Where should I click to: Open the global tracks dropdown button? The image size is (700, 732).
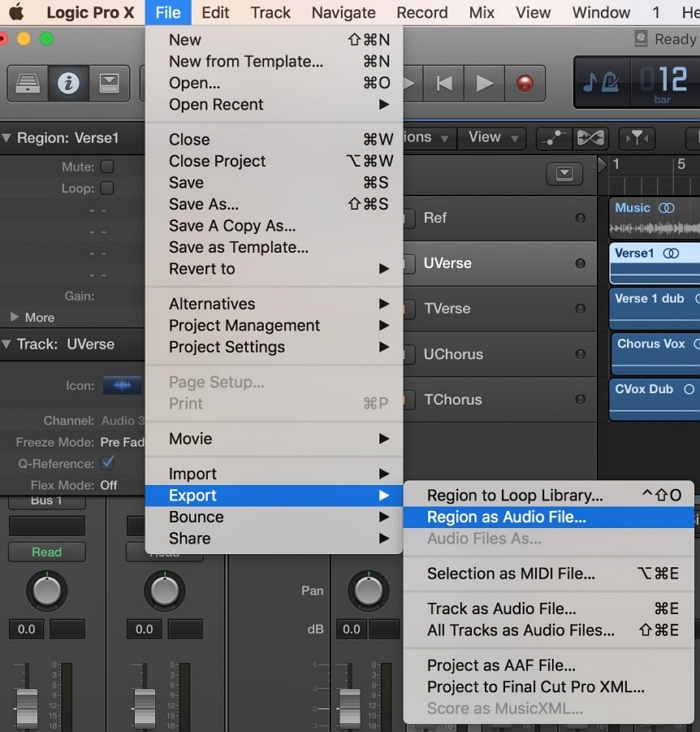[565, 174]
